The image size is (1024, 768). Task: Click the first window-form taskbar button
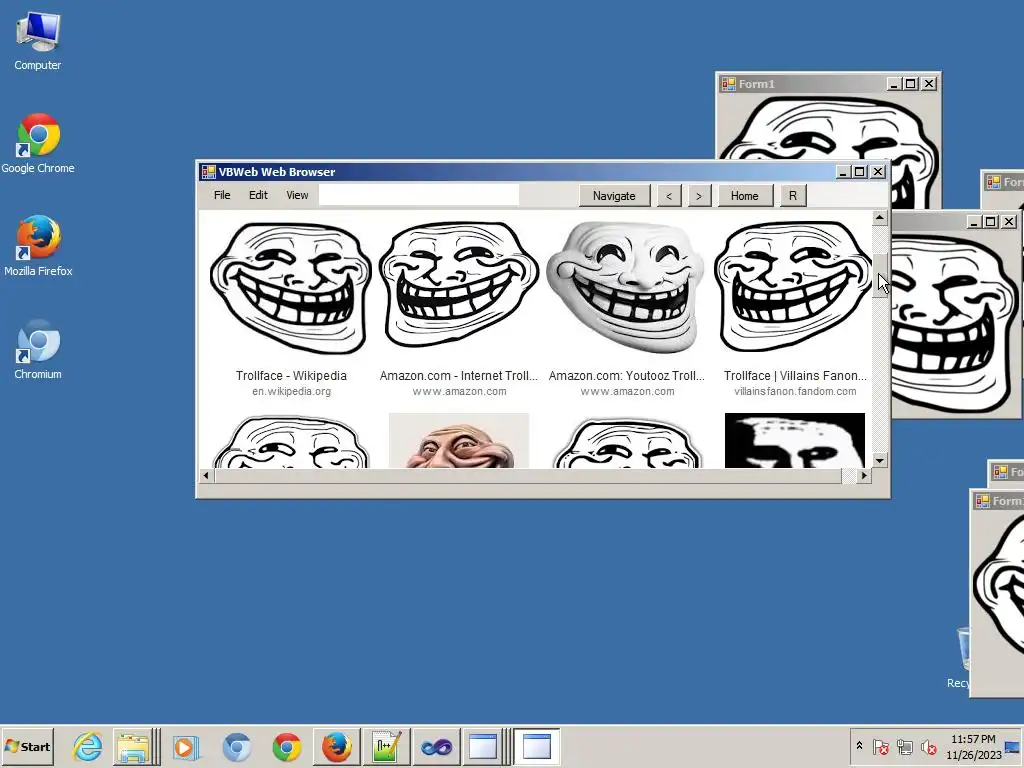click(483, 746)
